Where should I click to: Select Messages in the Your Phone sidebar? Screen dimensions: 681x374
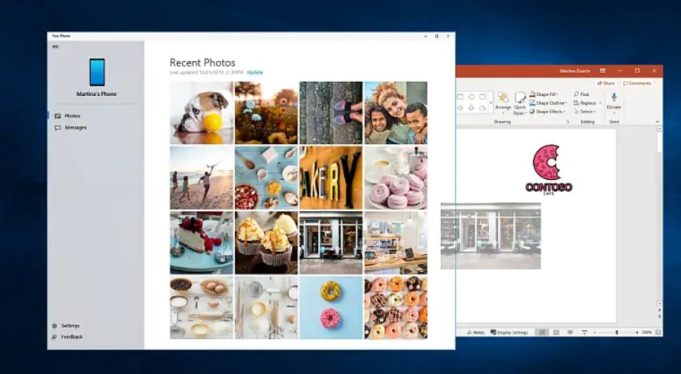pos(71,128)
